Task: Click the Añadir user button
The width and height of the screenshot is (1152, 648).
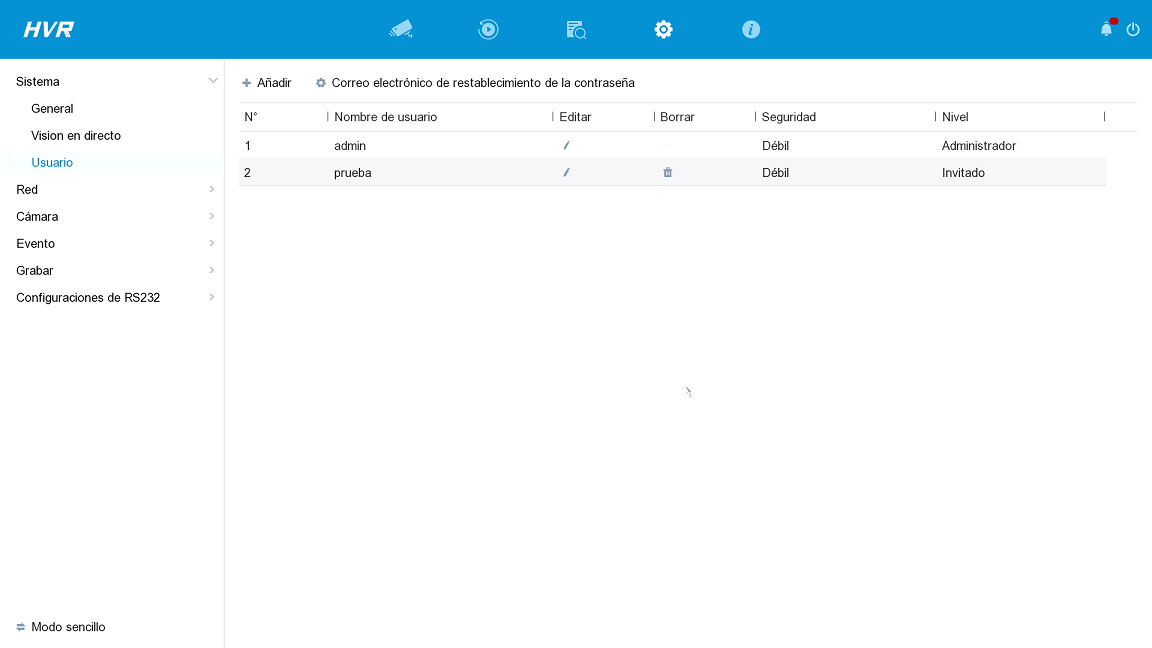Action: click(267, 83)
